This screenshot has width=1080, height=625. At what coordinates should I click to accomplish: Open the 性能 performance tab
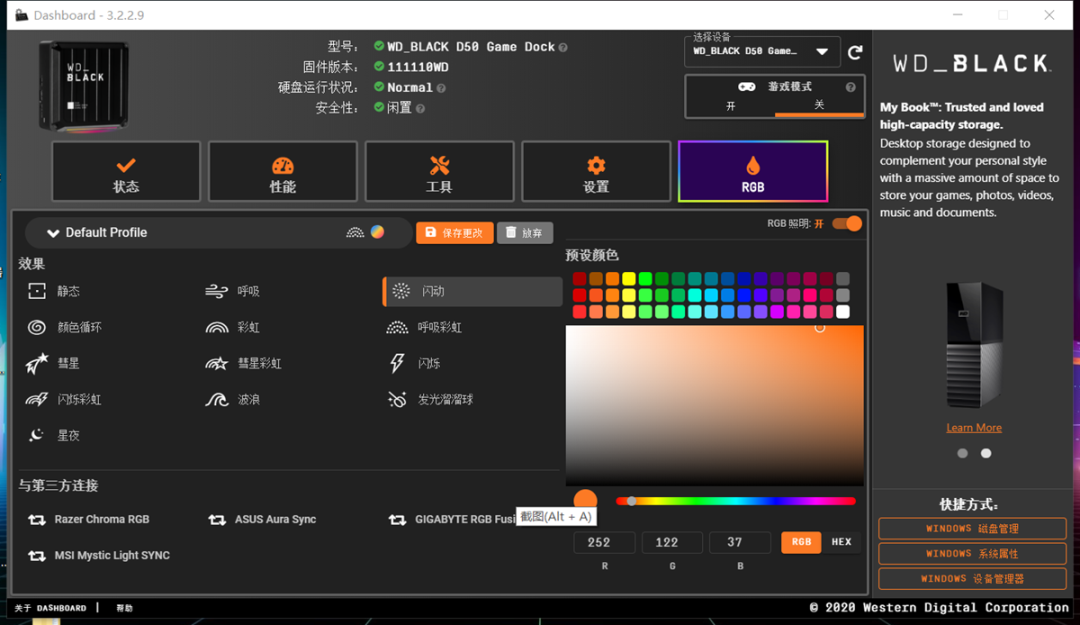[x=282, y=172]
